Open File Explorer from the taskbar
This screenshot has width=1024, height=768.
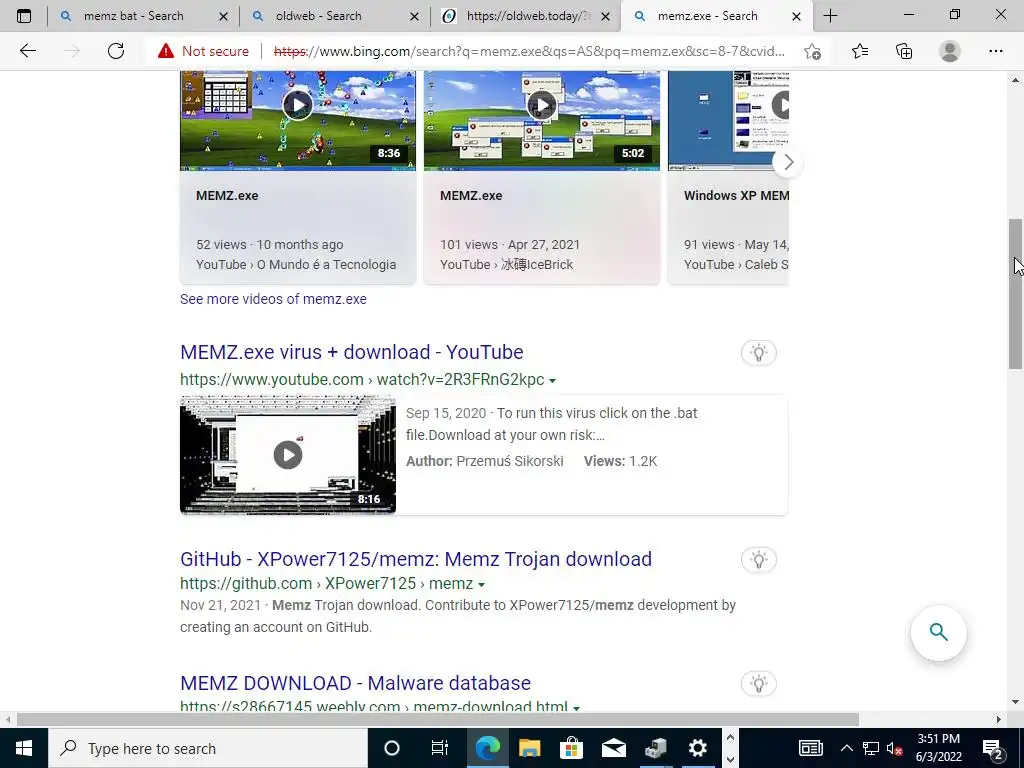click(x=530, y=748)
